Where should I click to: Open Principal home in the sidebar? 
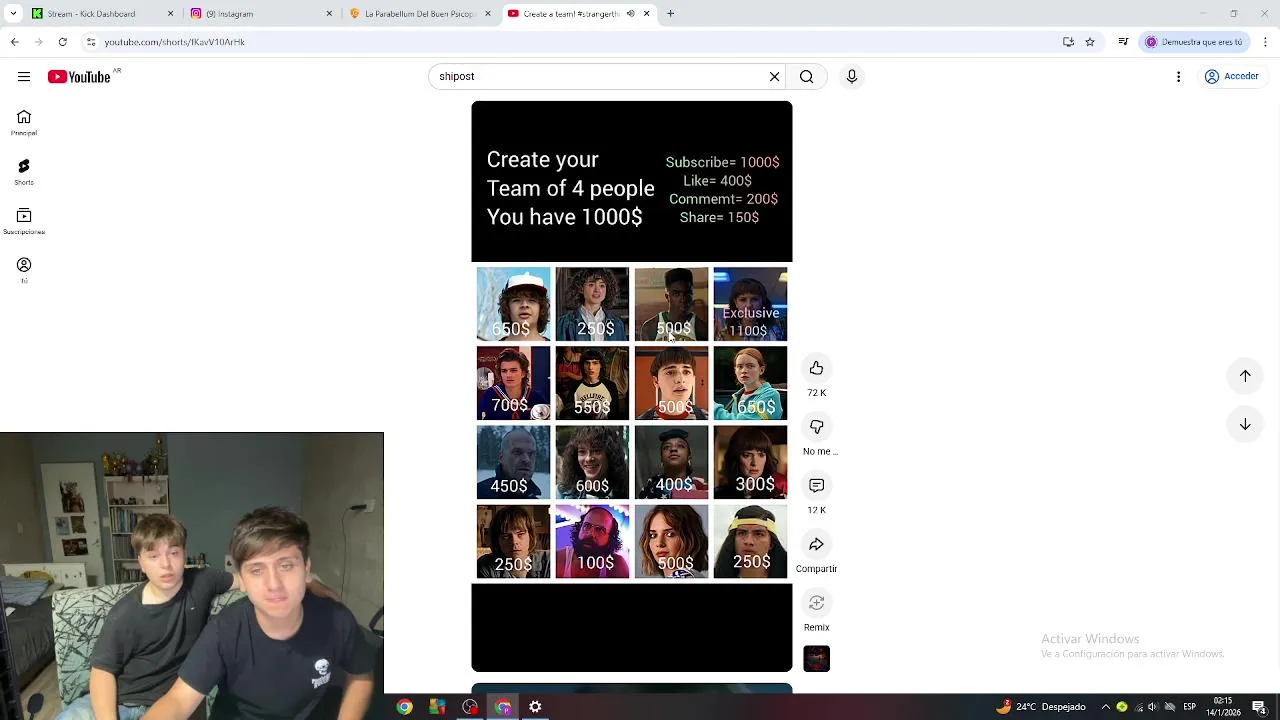click(x=24, y=123)
